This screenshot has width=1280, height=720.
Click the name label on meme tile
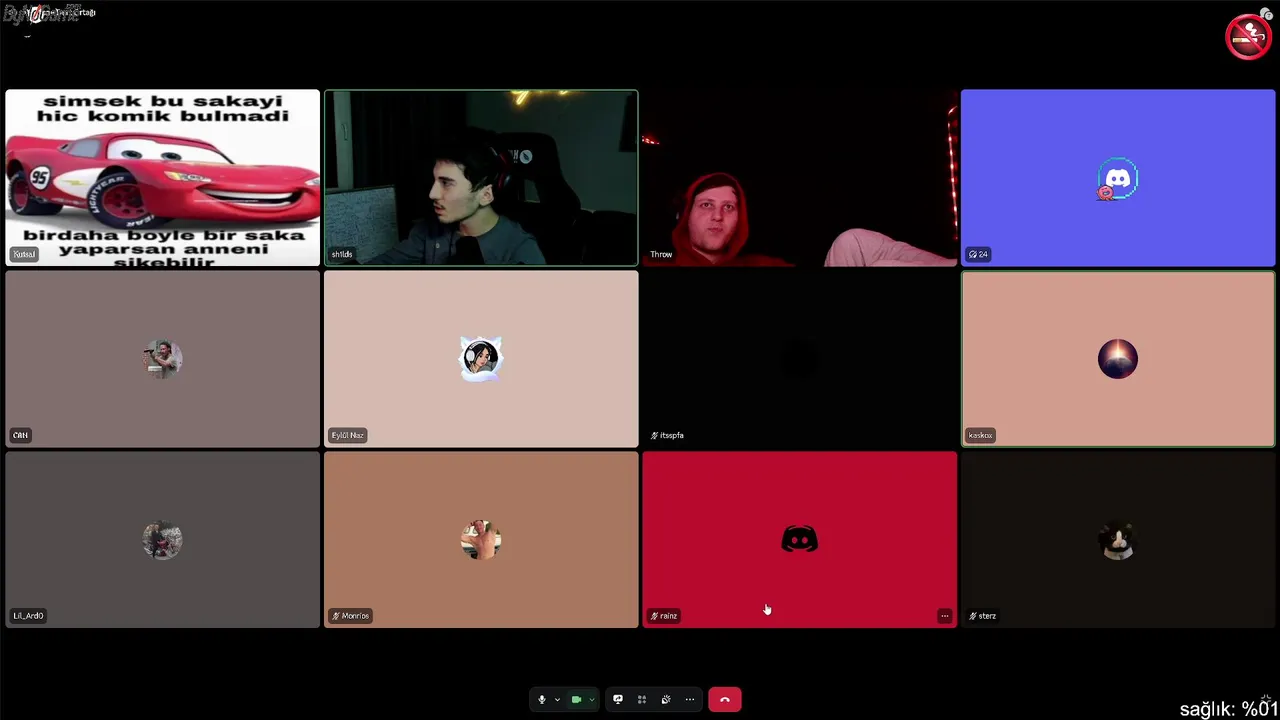coord(24,254)
